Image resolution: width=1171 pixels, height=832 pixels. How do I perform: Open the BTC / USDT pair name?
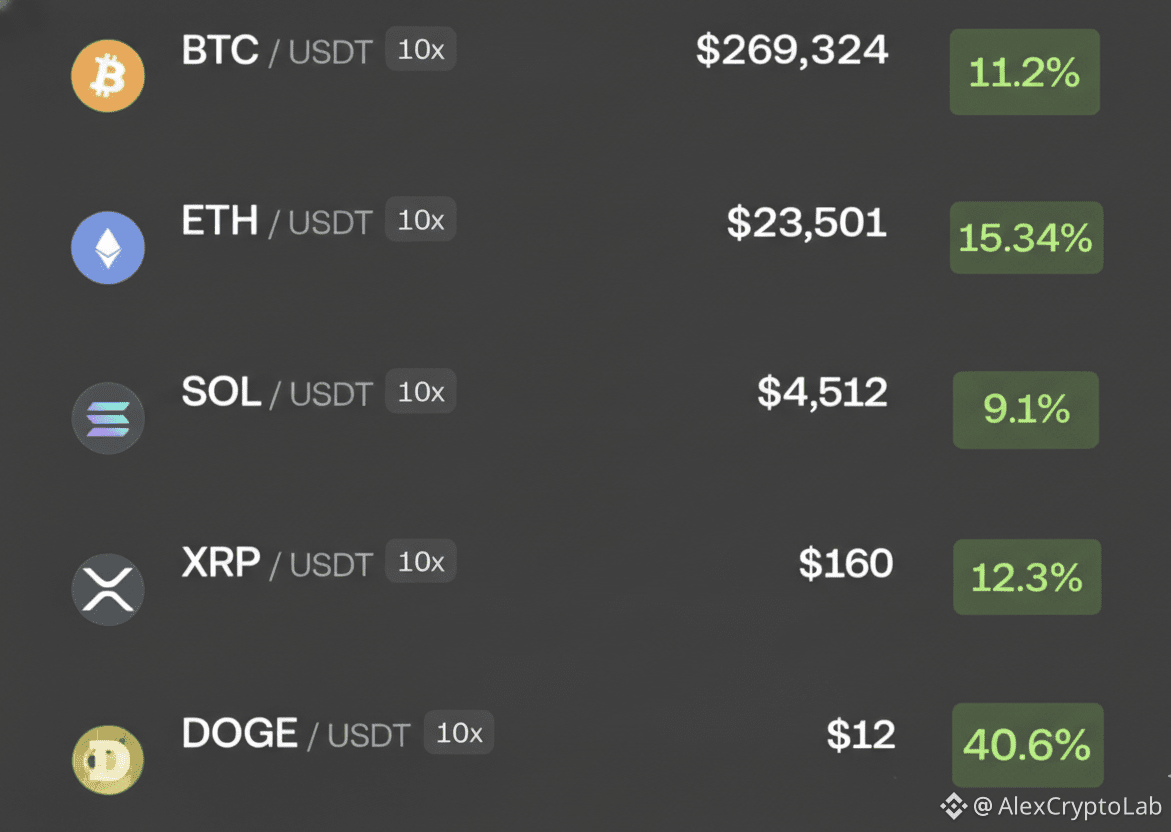277,51
